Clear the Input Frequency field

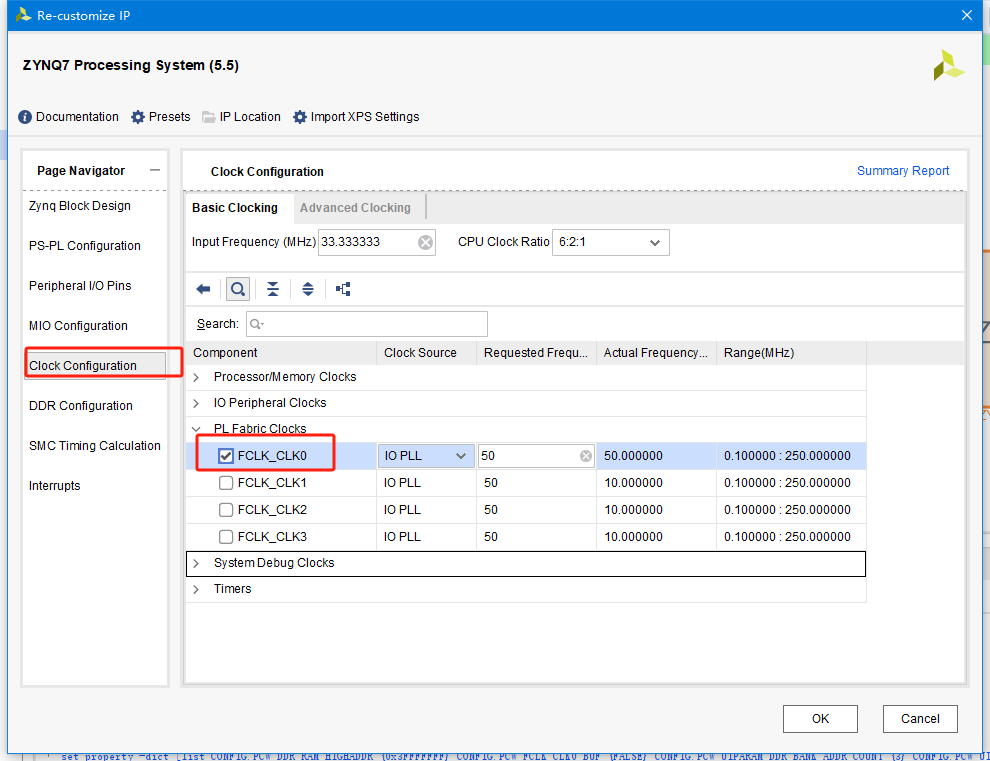(x=426, y=243)
